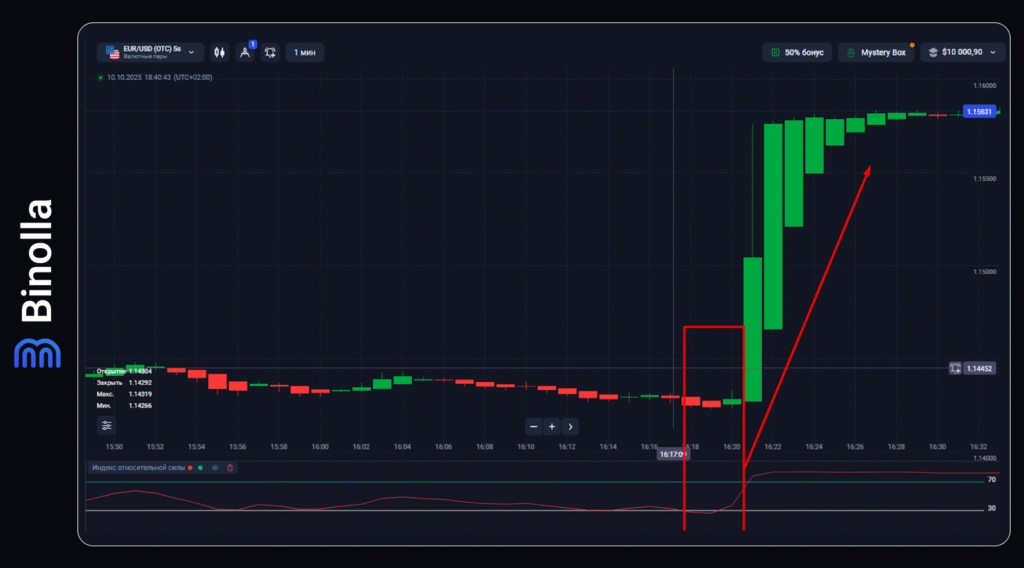The width and height of the screenshot is (1024, 568).
Task: Click the red color dot of RSI indicator
Action: point(190,467)
